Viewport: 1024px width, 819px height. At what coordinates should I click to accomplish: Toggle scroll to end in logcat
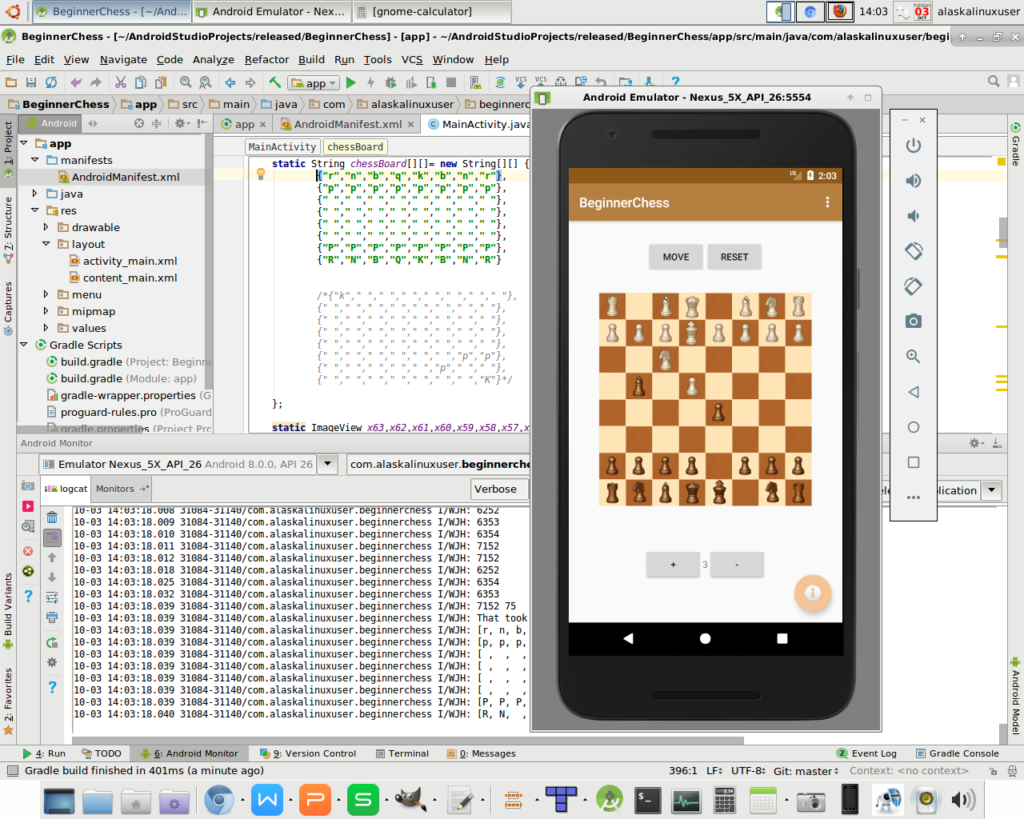point(52,537)
